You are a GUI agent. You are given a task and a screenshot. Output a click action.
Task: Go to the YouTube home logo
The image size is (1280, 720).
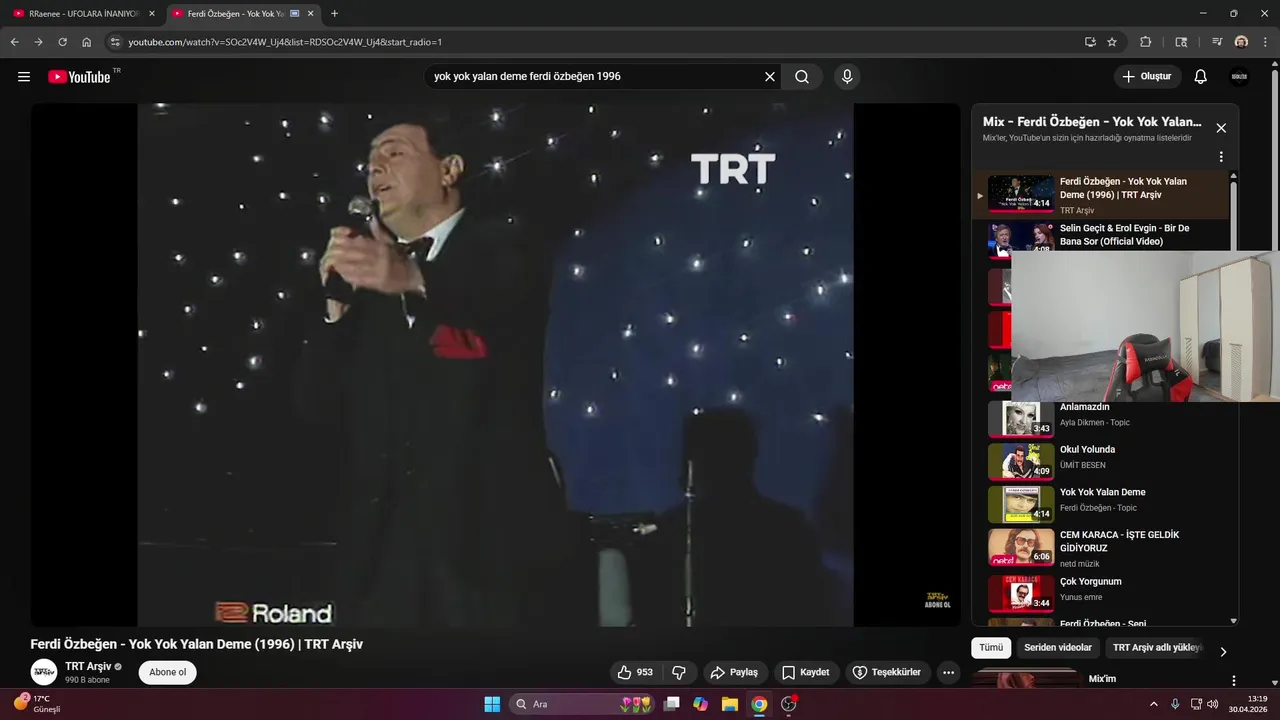(x=79, y=77)
